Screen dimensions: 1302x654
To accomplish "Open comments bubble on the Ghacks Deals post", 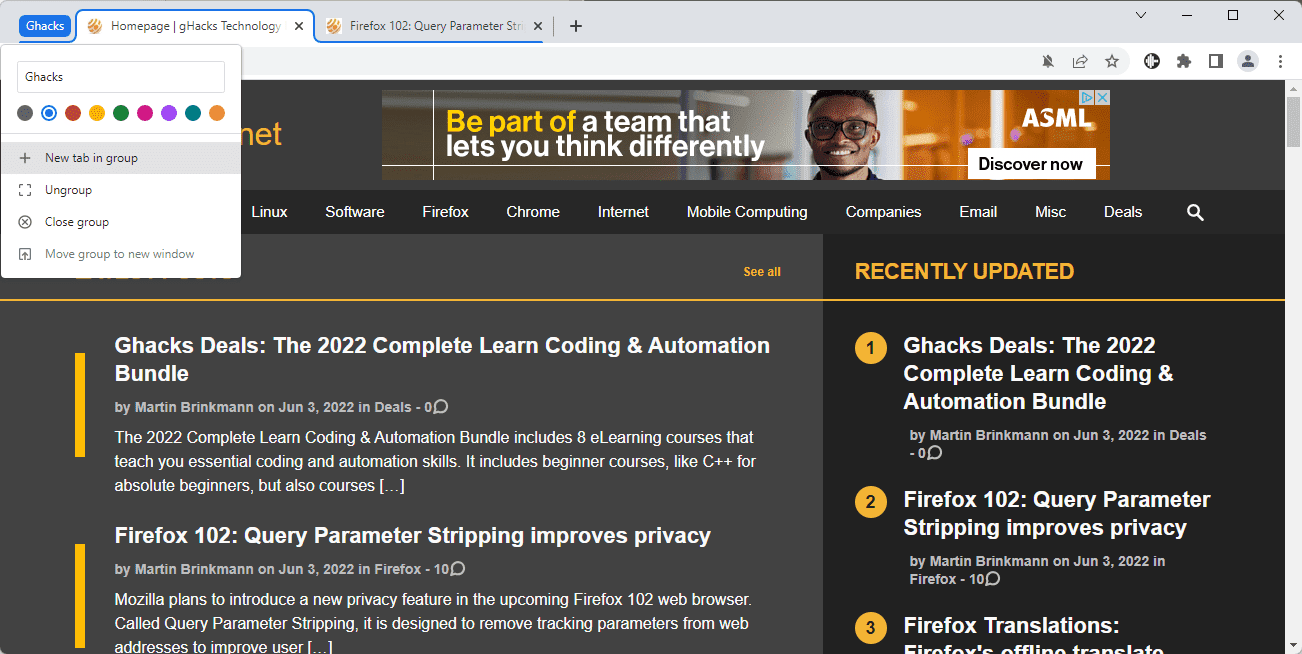I will pos(440,406).
